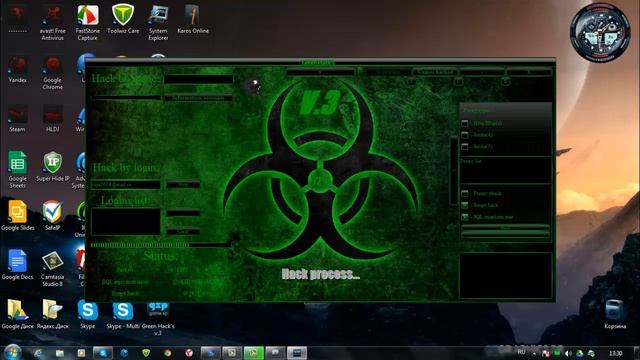Screen dimensions: 640x360
Task: Click the Proxy list text area
Action: click(x=505, y=171)
